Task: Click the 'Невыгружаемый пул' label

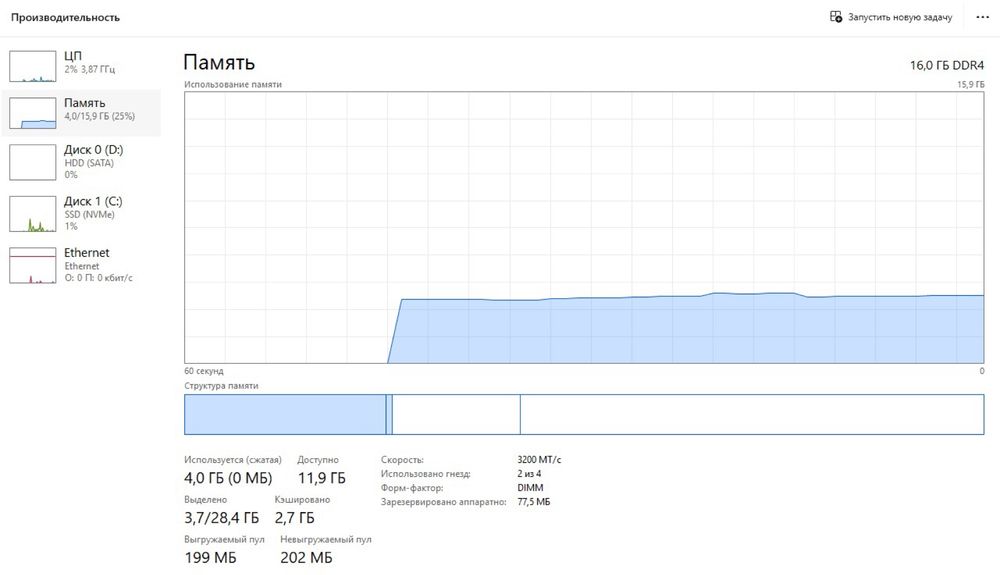Action: point(325,539)
